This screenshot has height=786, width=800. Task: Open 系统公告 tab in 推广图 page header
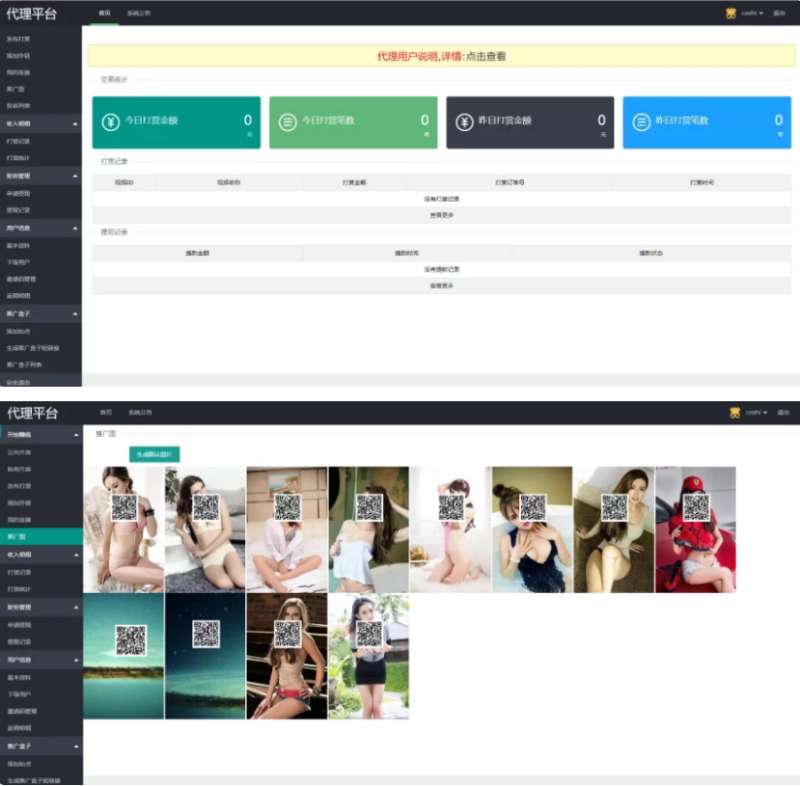pyautogui.click(x=140, y=413)
